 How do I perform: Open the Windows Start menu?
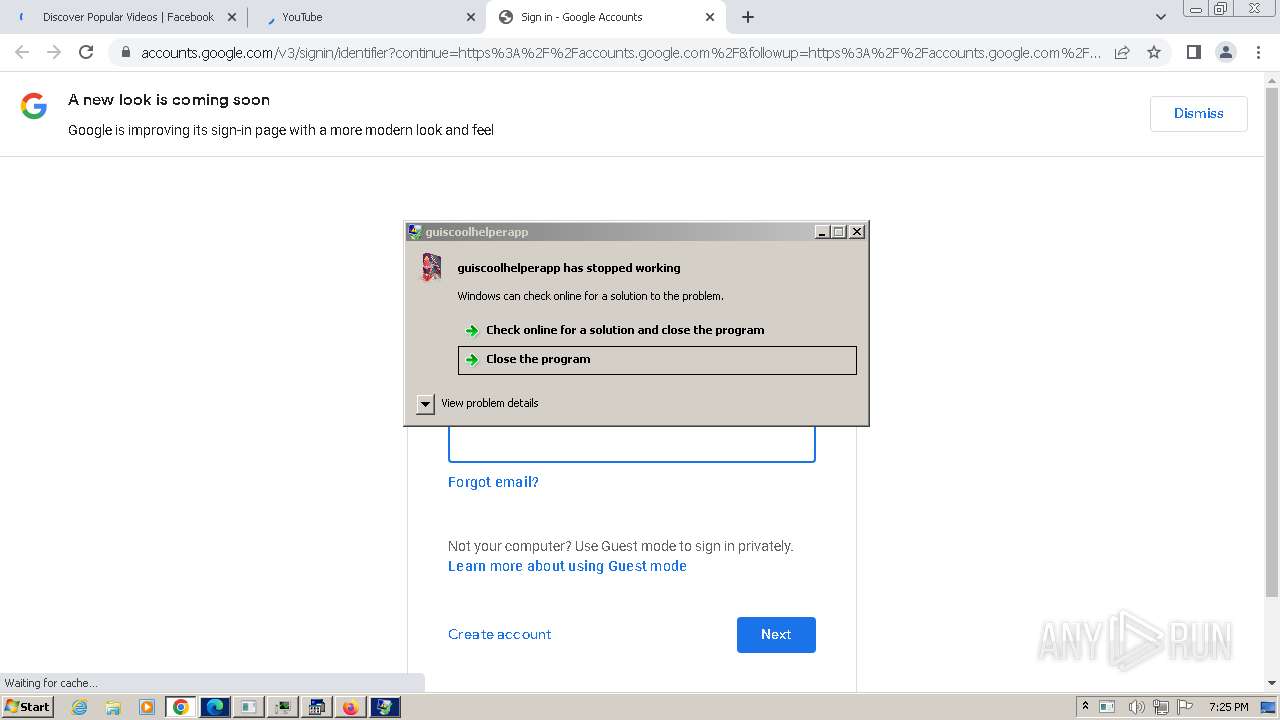(27, 707)
